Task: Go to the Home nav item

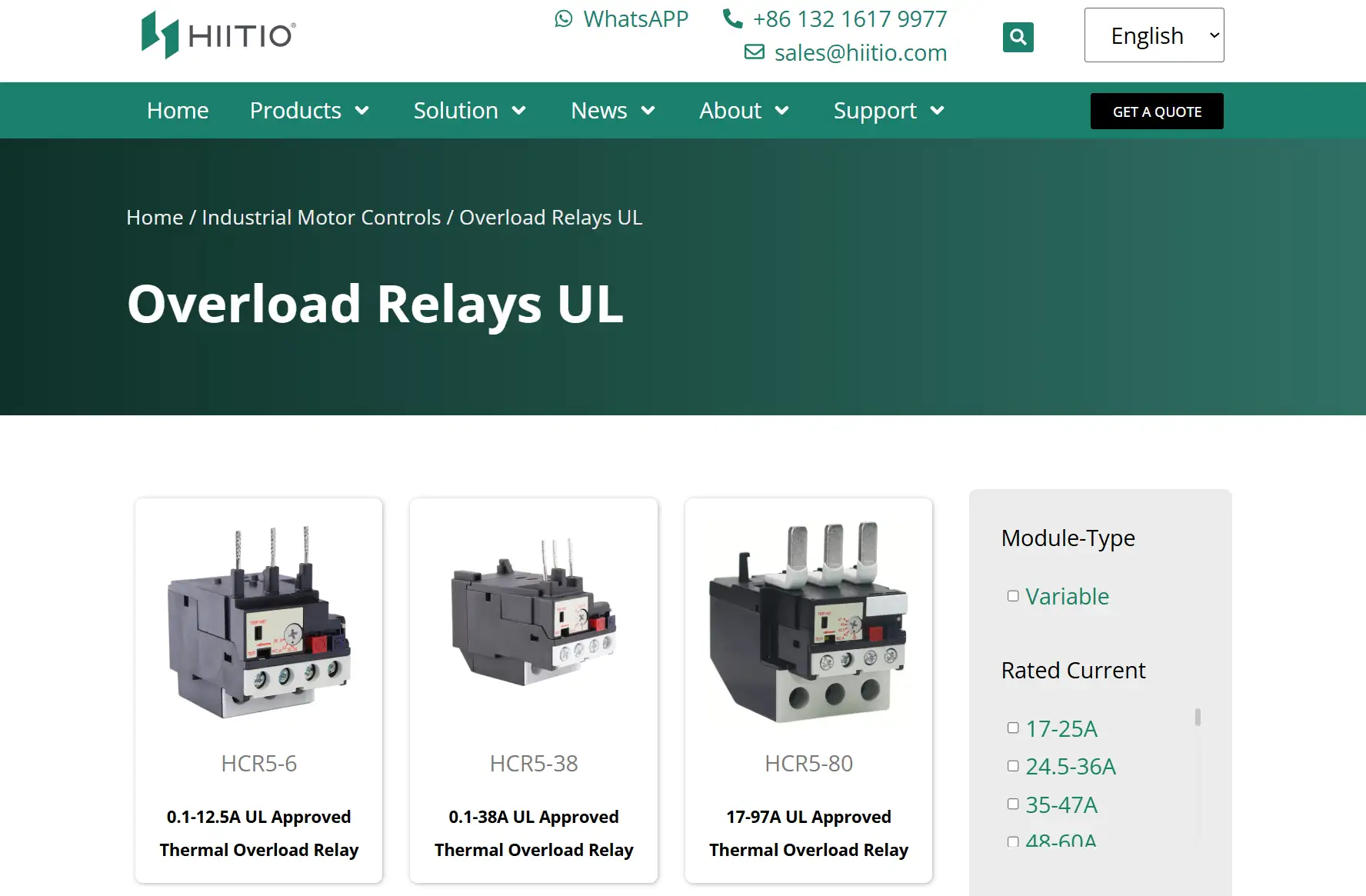Action: click(x=178, y=111)
